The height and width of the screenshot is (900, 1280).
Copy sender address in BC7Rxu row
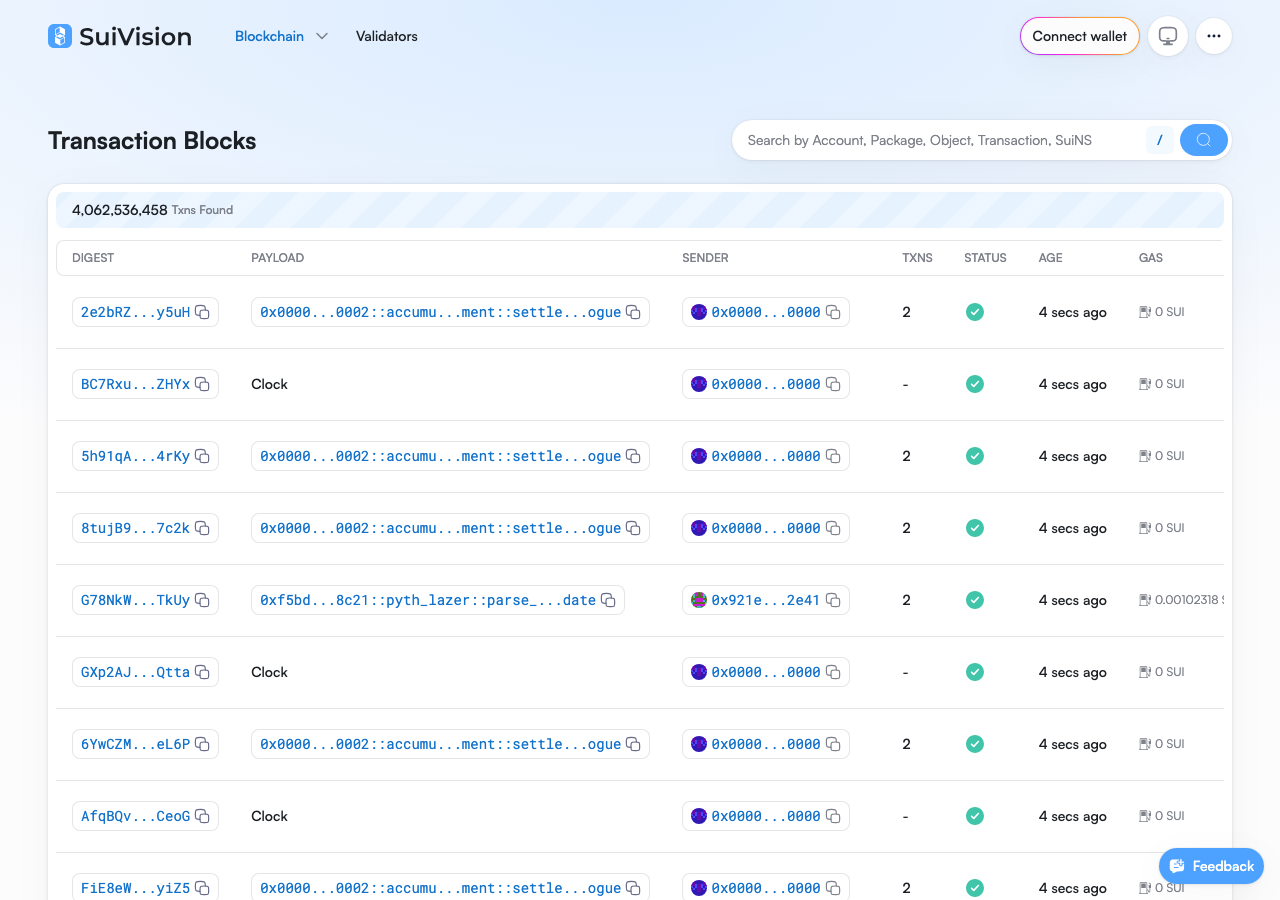tap(832, 384)
